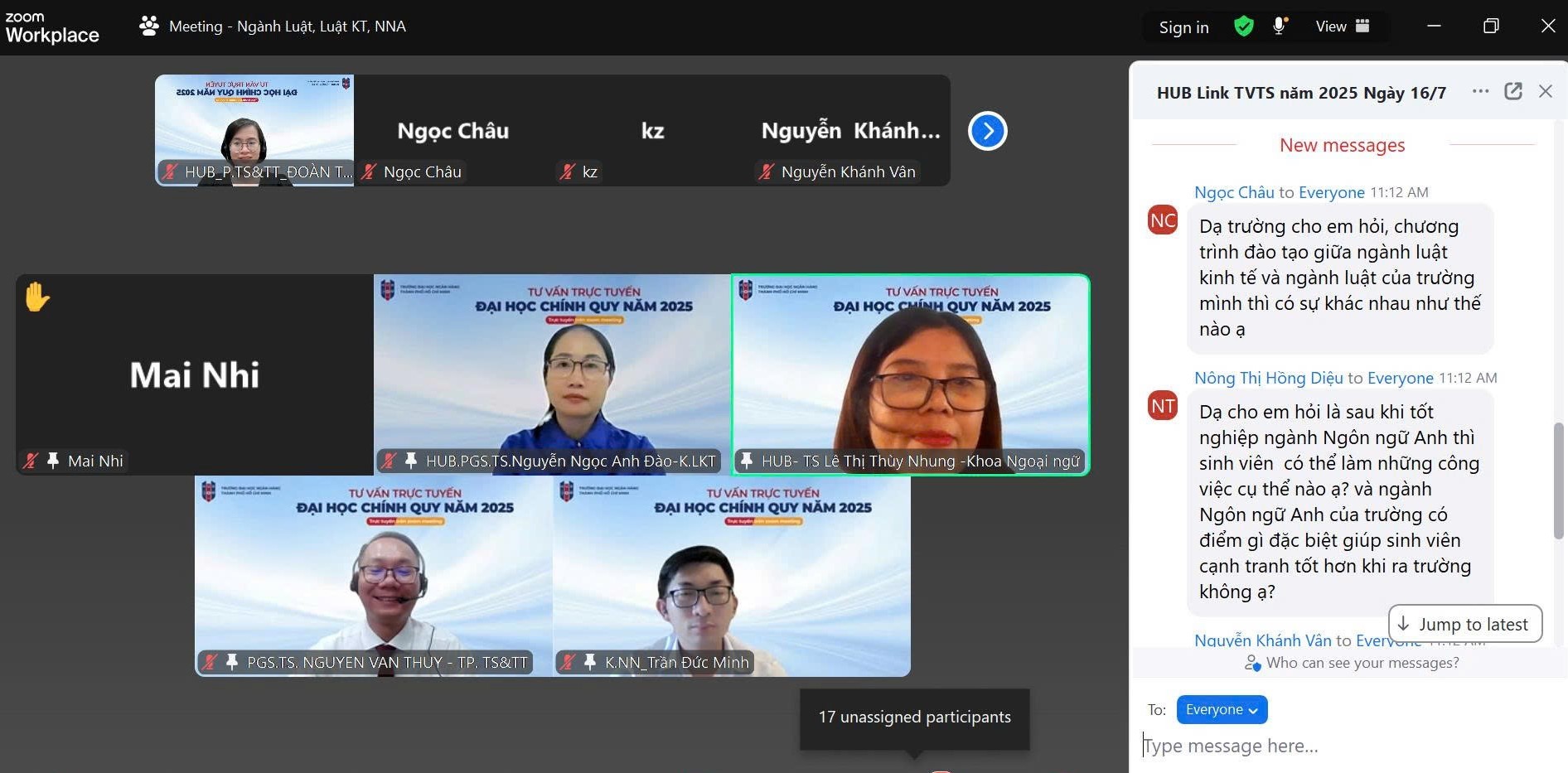Click Jump to latest button in chat
1568x773 pixels.
(x=1464, y=624)
